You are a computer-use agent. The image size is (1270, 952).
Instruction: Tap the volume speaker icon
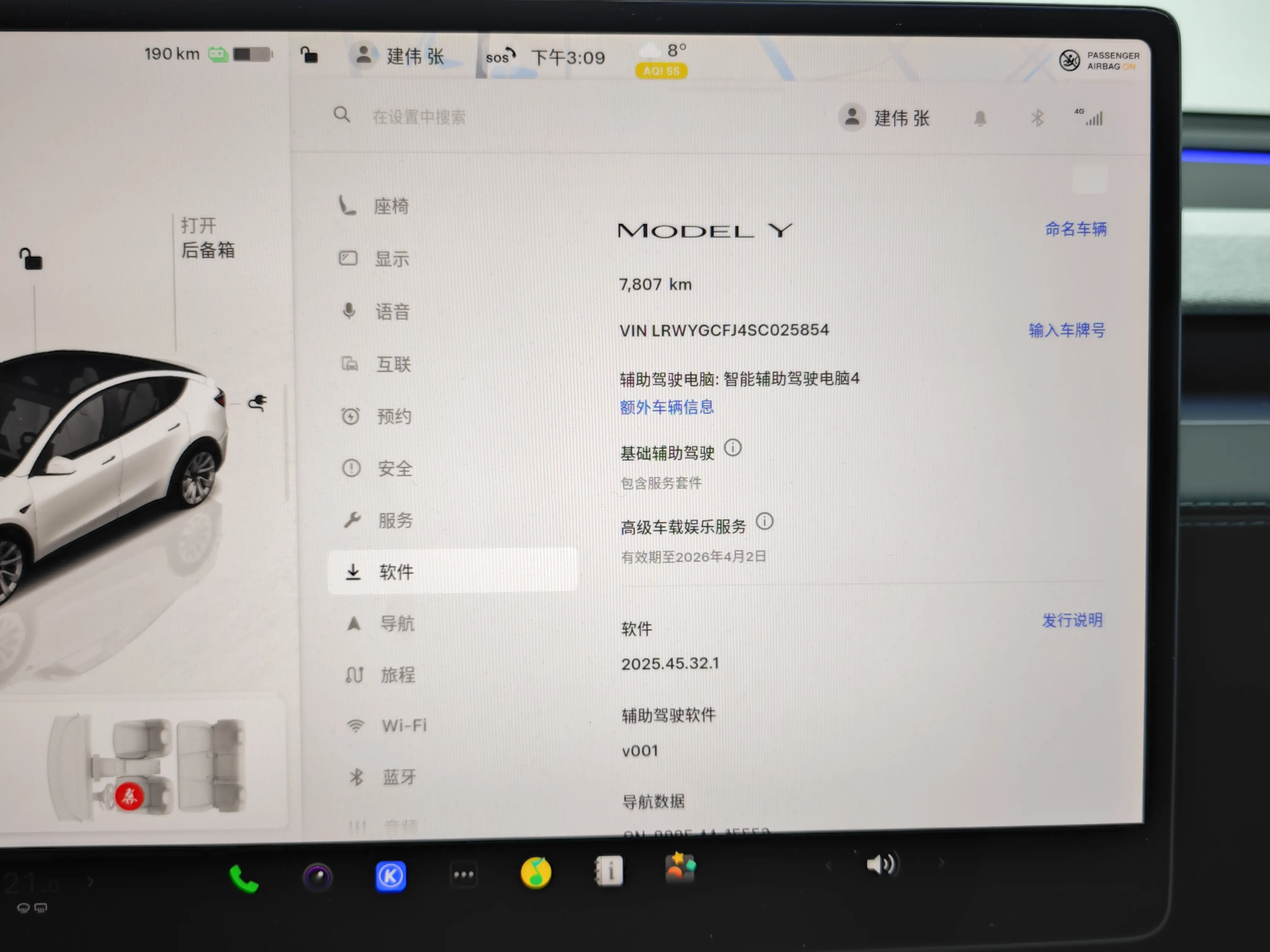tap(881, 864)
